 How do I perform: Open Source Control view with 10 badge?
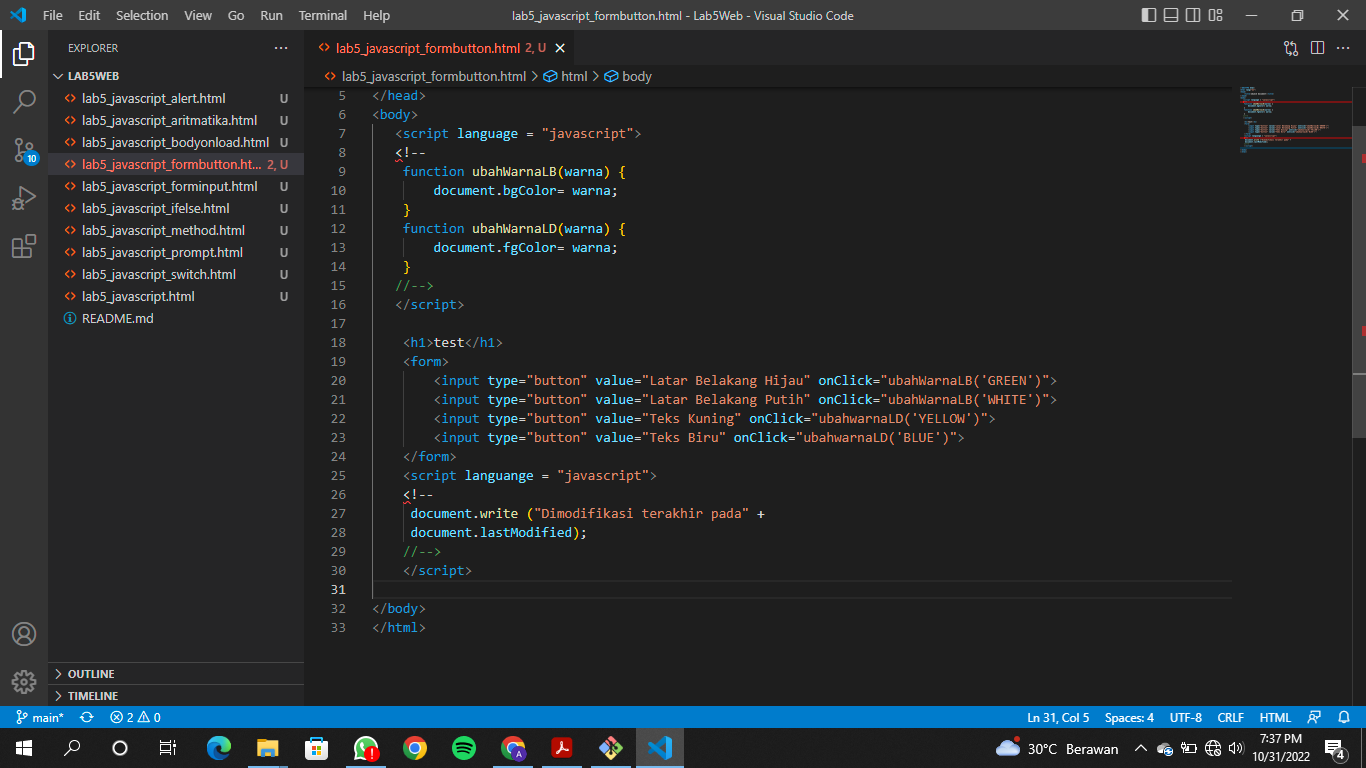tap(24, 150)
